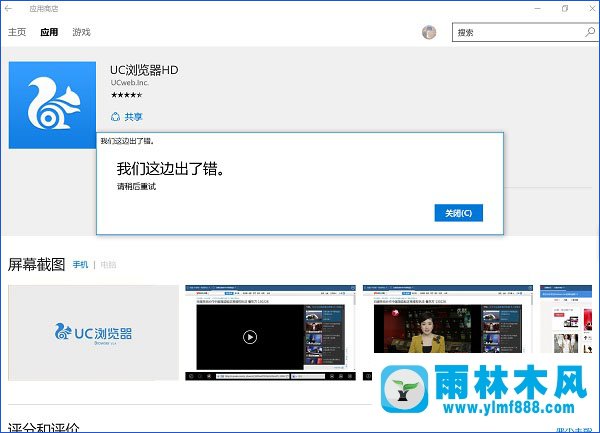The width and height of the screenshot is (600, 433).
Task: Open the UCweb.Inc. publisher name
Action: 130,83
